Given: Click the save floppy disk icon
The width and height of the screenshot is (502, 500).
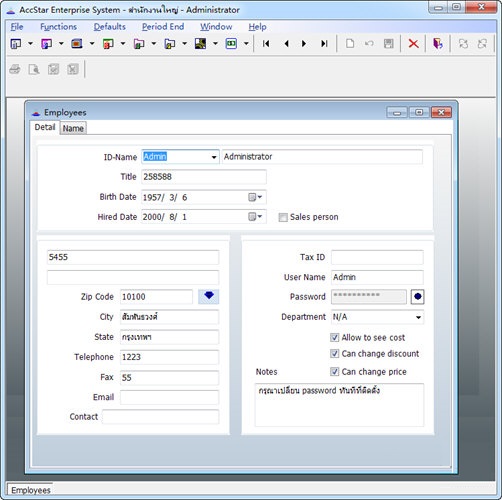Looking at the screenshot, I should (388, 44).
